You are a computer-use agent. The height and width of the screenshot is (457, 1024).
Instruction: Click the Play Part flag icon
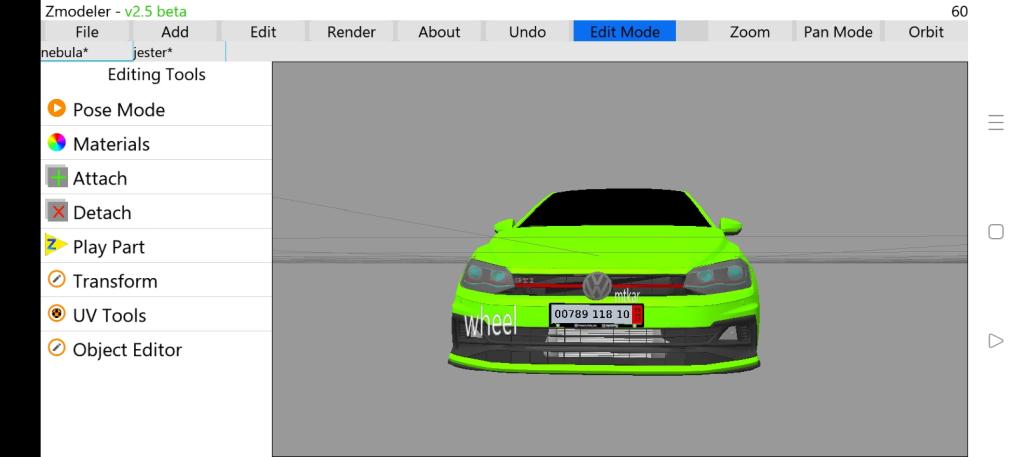click(x=56, y=245)
